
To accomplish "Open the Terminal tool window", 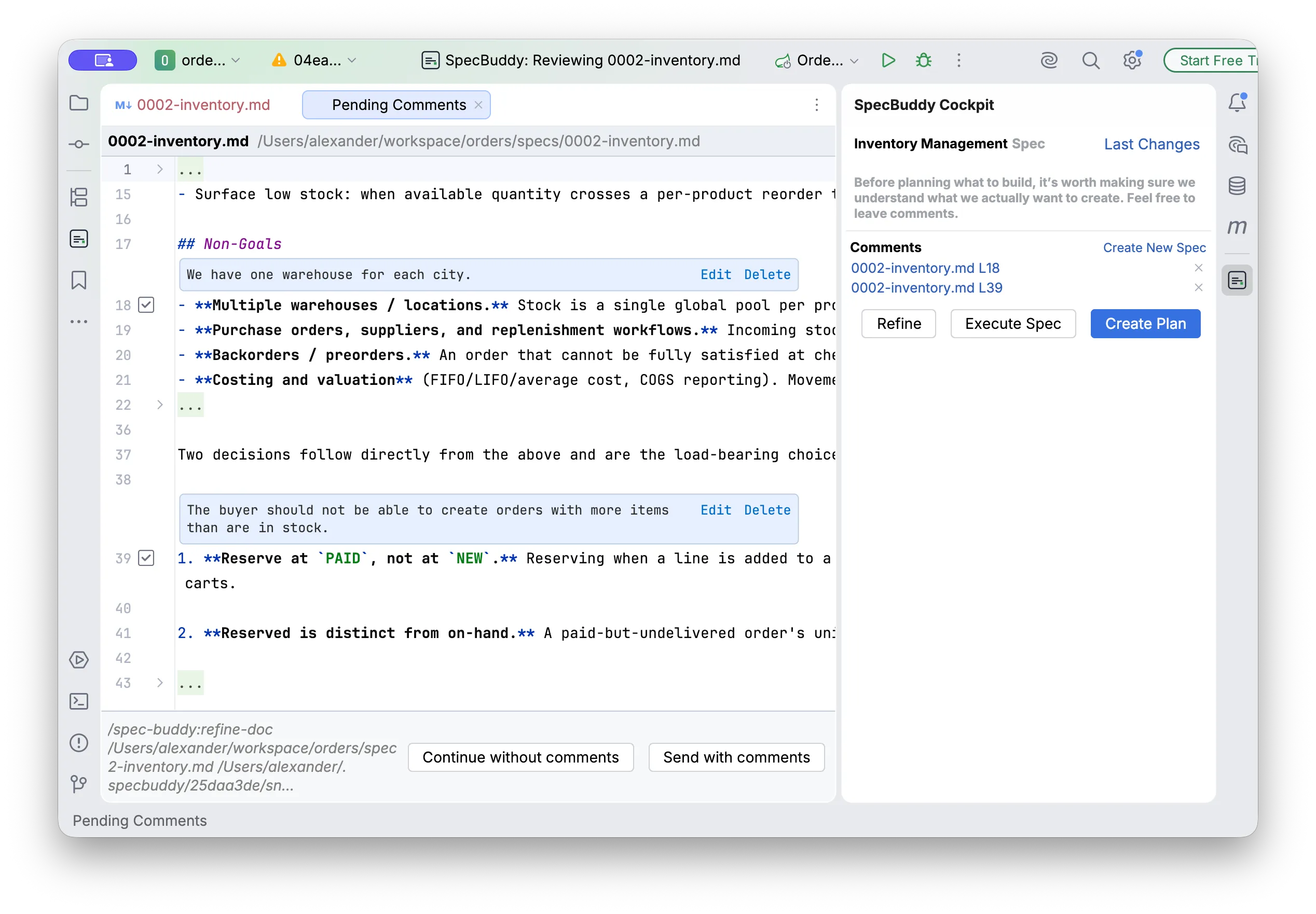I will click(x=78, y=701).
